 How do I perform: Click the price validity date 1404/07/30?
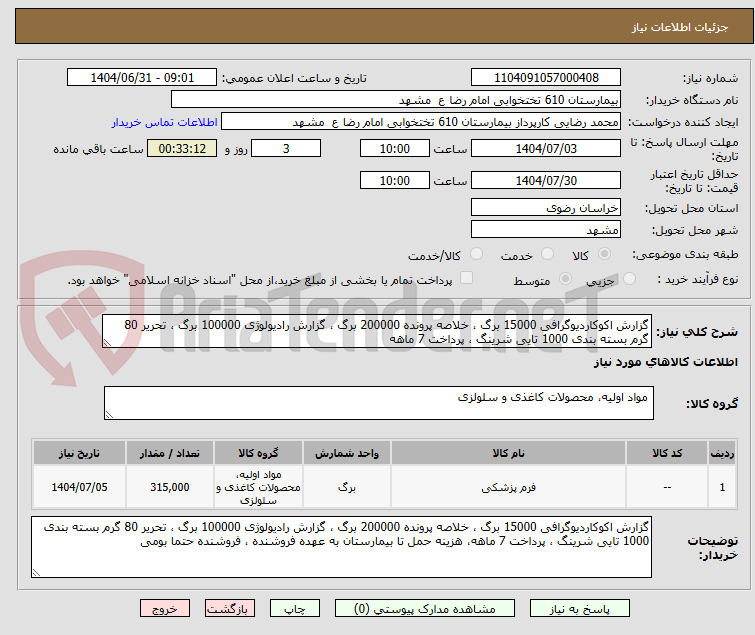click(546, 181)
